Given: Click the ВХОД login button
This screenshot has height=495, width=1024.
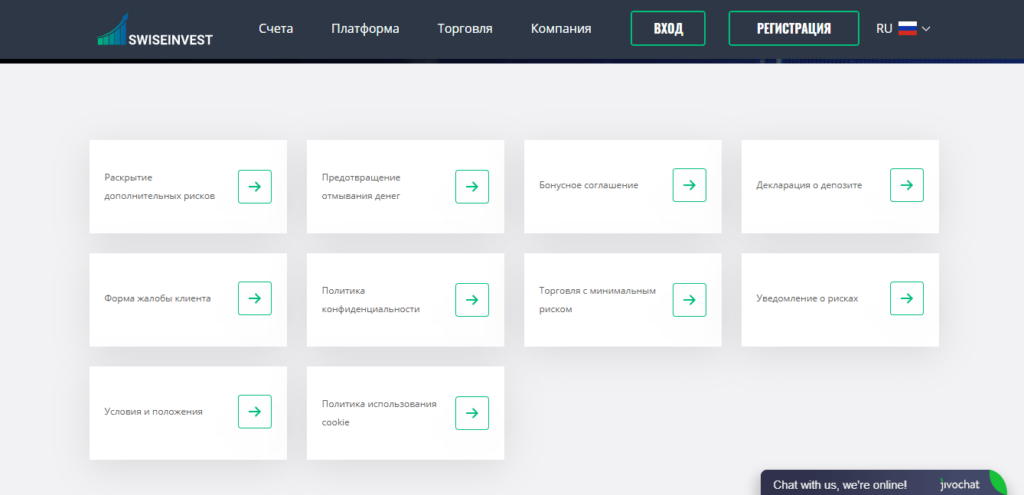Looking at the screenshot, I should coord(668,28).
